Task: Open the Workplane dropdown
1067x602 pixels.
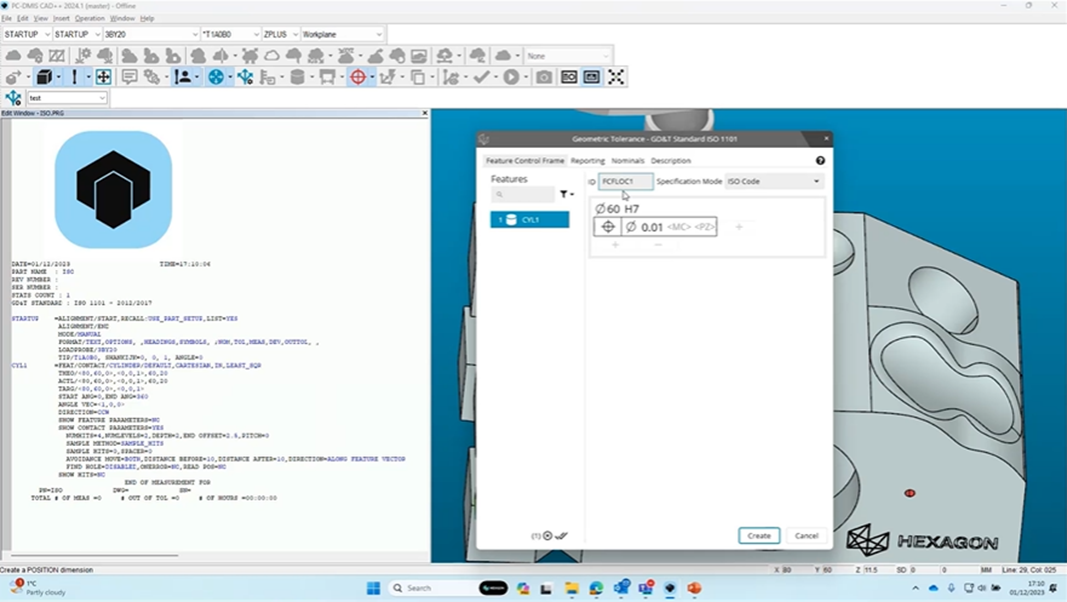Action: pyautogui.click(x=343, y=33)
